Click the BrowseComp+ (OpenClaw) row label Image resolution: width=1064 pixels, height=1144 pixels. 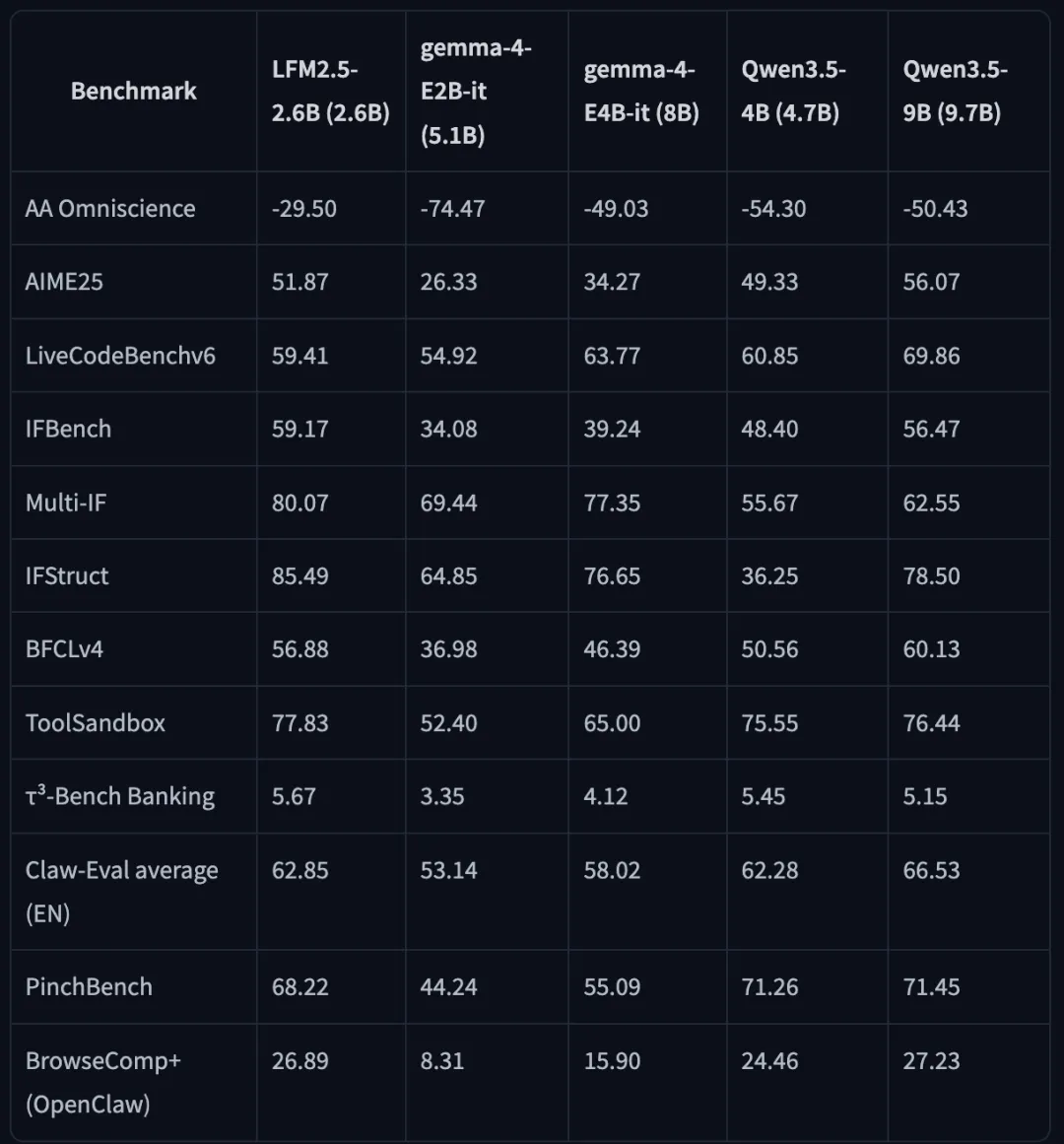(102, 1082)
